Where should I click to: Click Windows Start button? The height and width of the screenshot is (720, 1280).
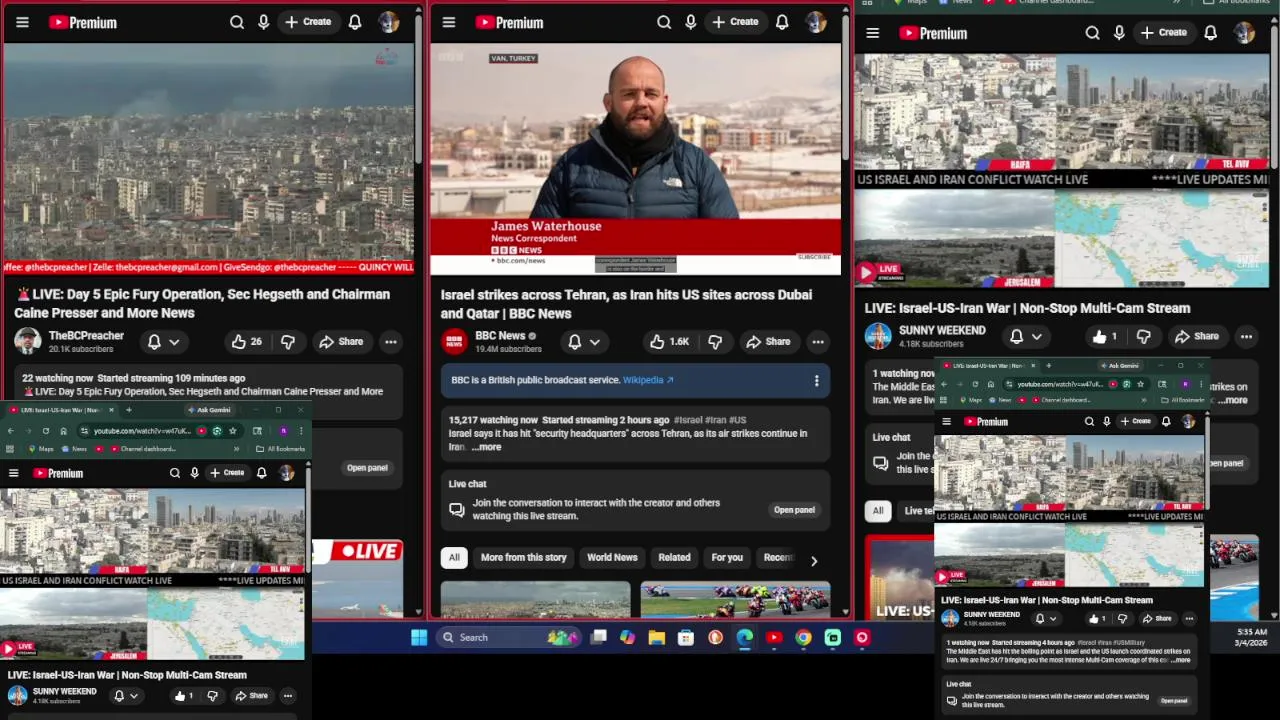(419, 637)
